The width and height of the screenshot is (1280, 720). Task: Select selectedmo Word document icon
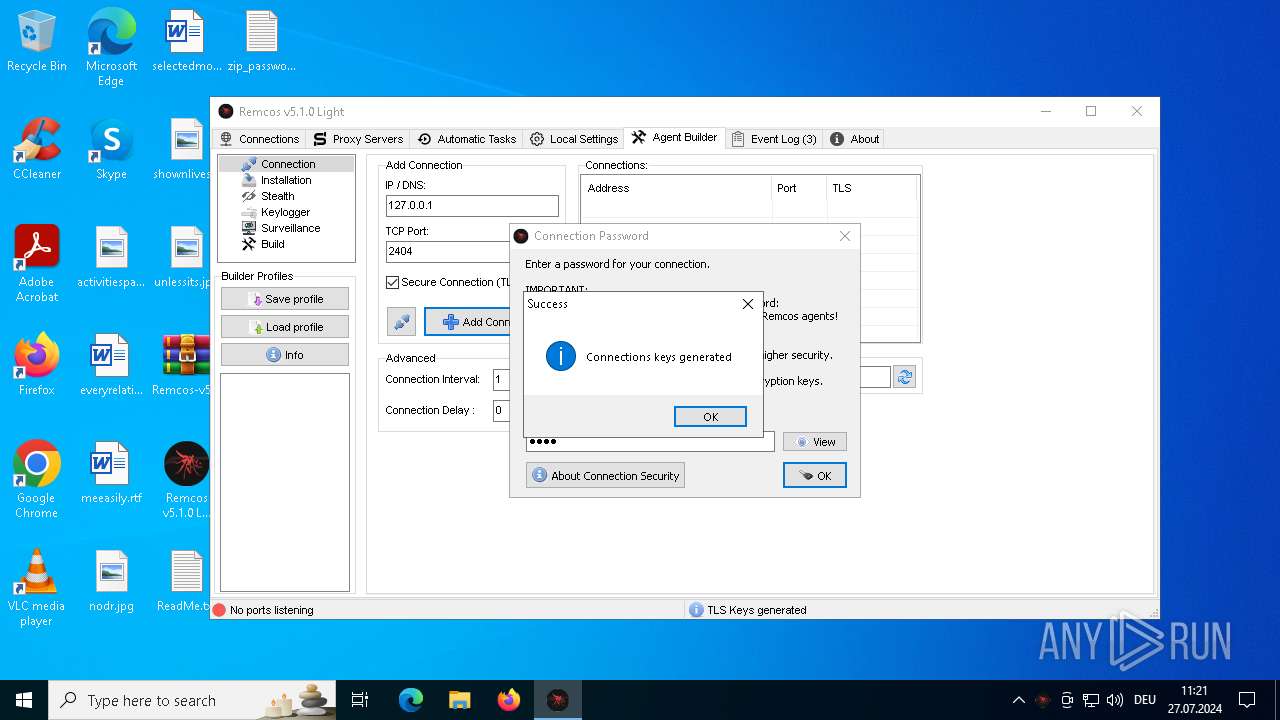point(186,42)
